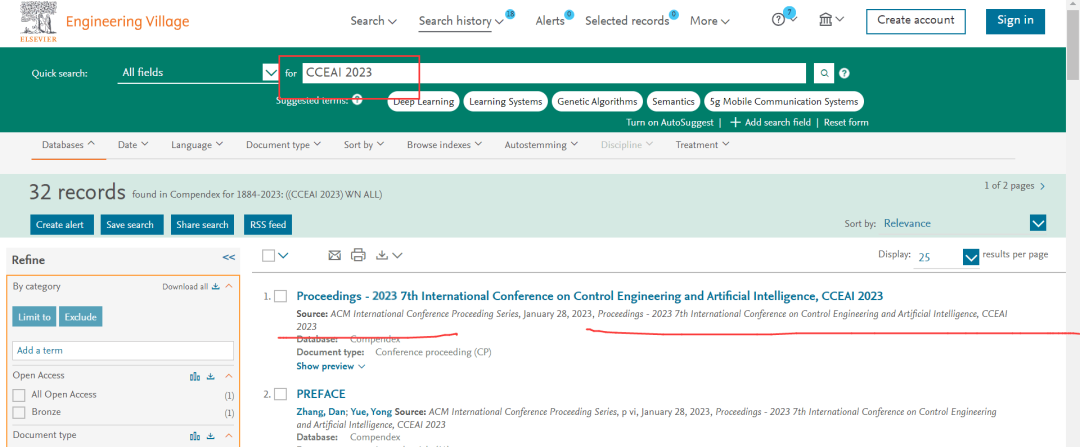Open the Sort by Relevance dropdown arrow
This screenshot has height=447, width=1080.
point(1038,223)
